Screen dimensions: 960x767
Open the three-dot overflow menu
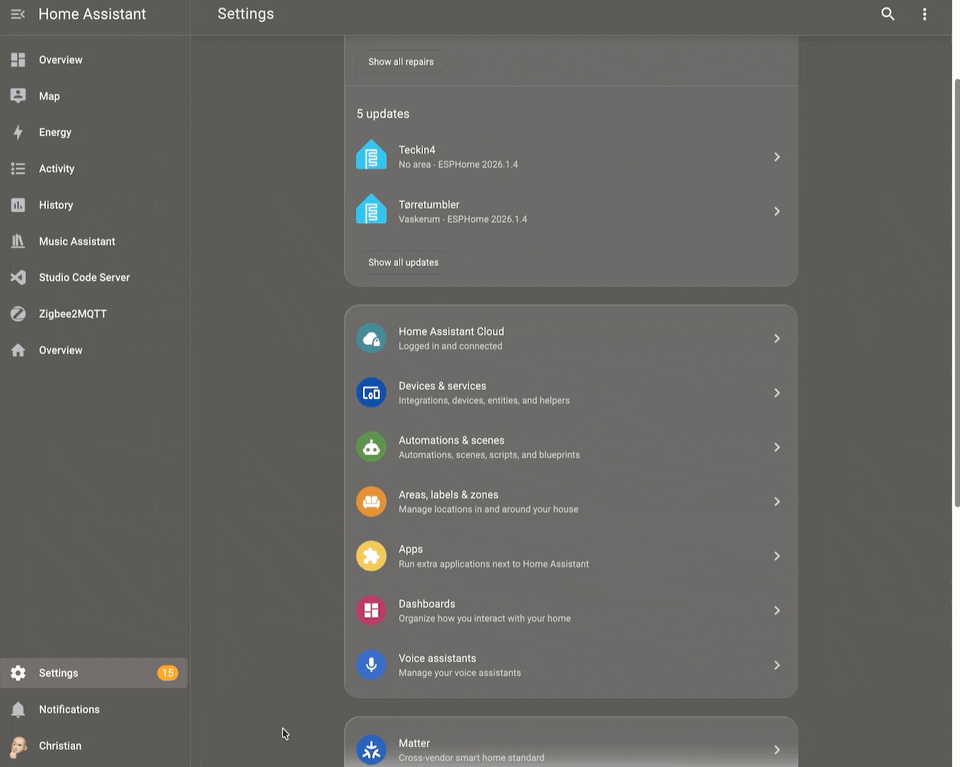[924, 14]
